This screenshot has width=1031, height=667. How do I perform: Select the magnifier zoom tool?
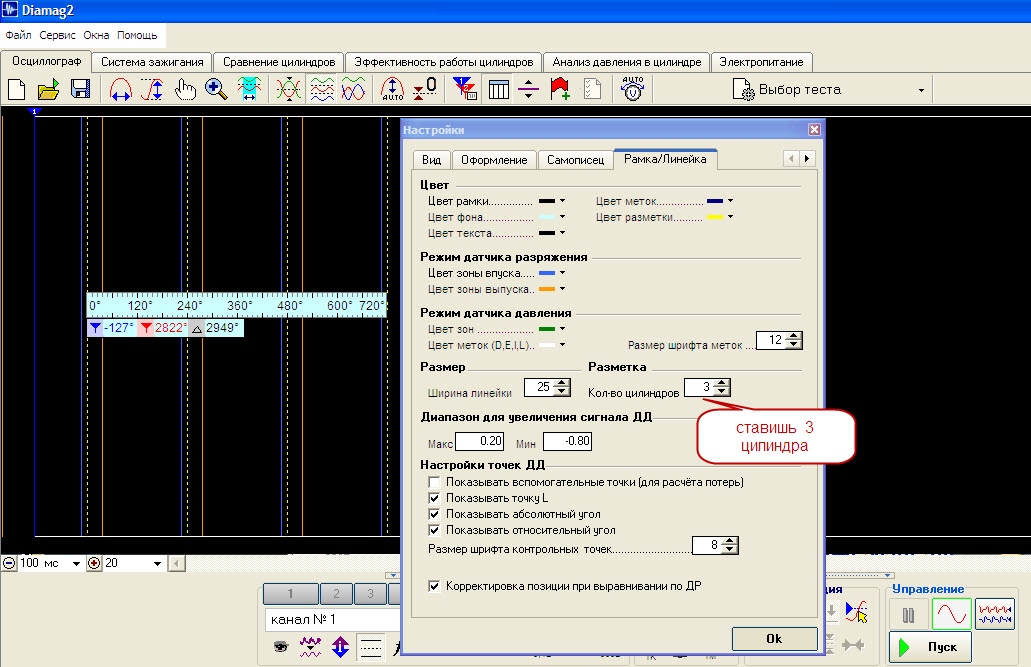pyautogui.click(x=216, y=89)
